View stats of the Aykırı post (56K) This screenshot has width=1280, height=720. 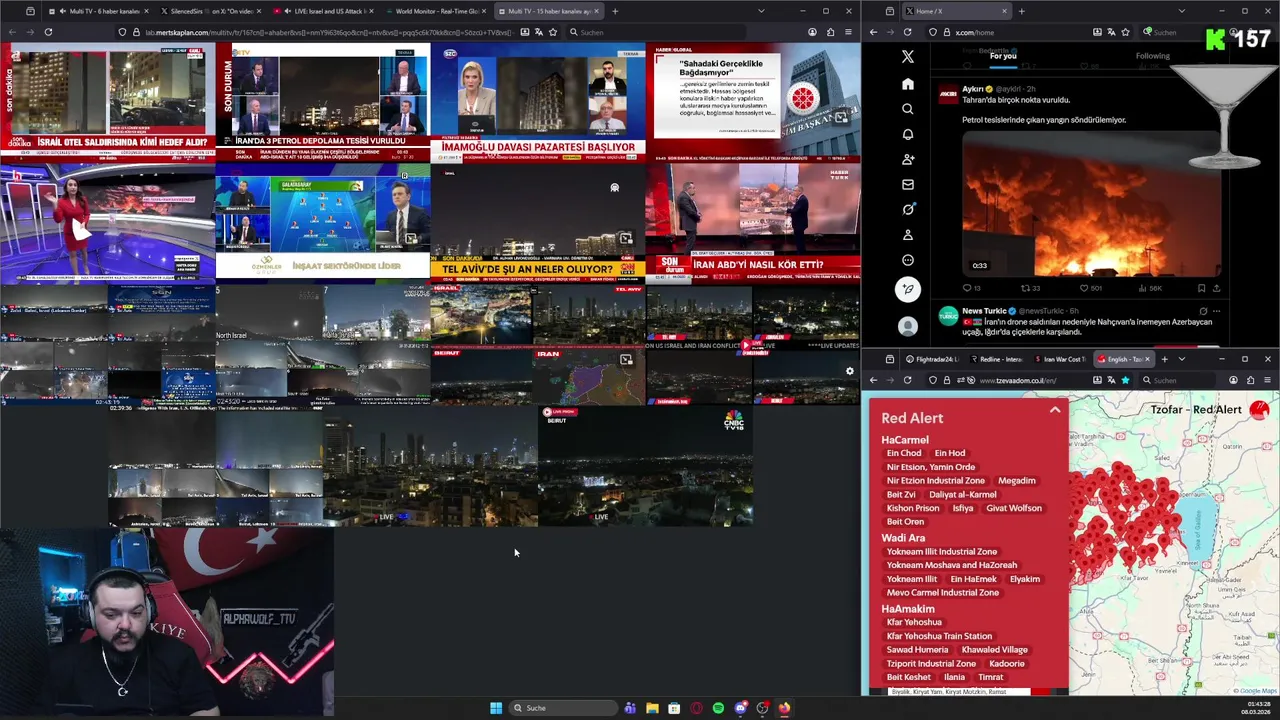tap(1149, 288)
